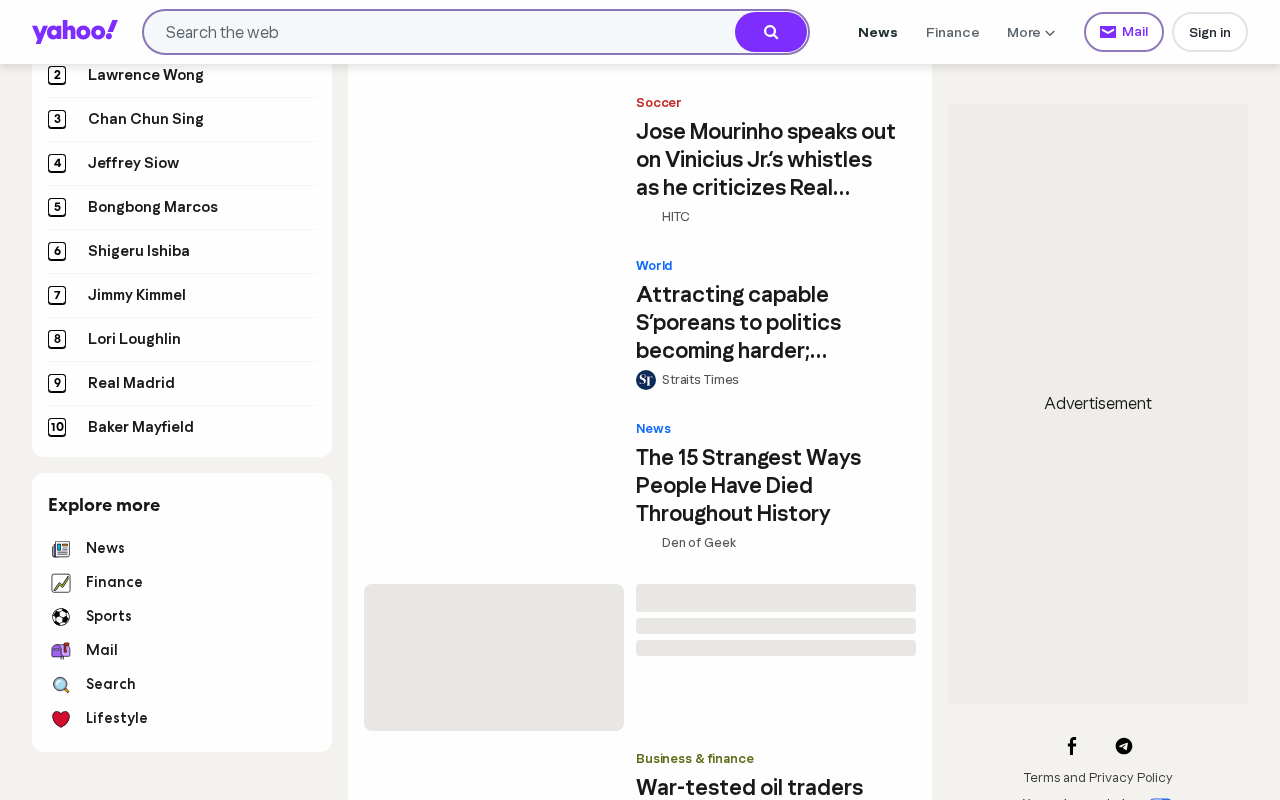Viewport: 1280px width, 800px height.
Task: Click the soccer ball icon beside Sports
Action: tap(61, 617)
